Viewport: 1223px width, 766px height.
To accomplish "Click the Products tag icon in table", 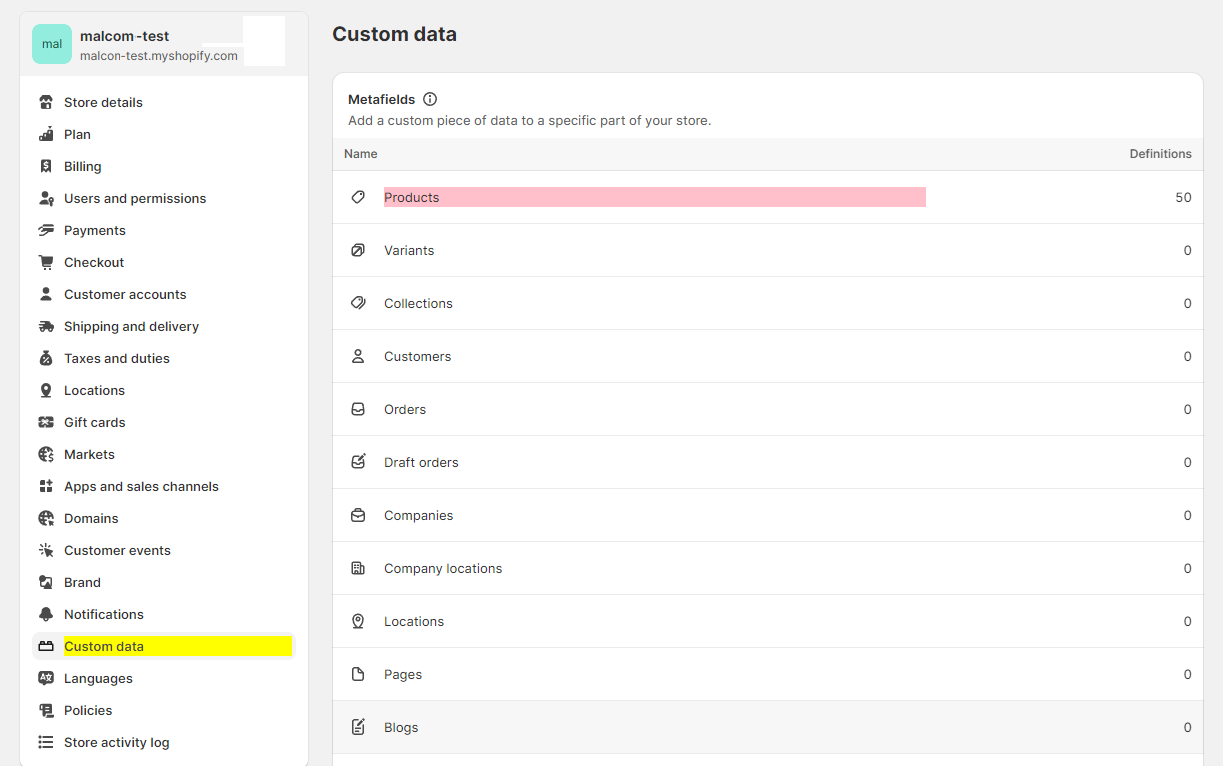I will (358, 197).
